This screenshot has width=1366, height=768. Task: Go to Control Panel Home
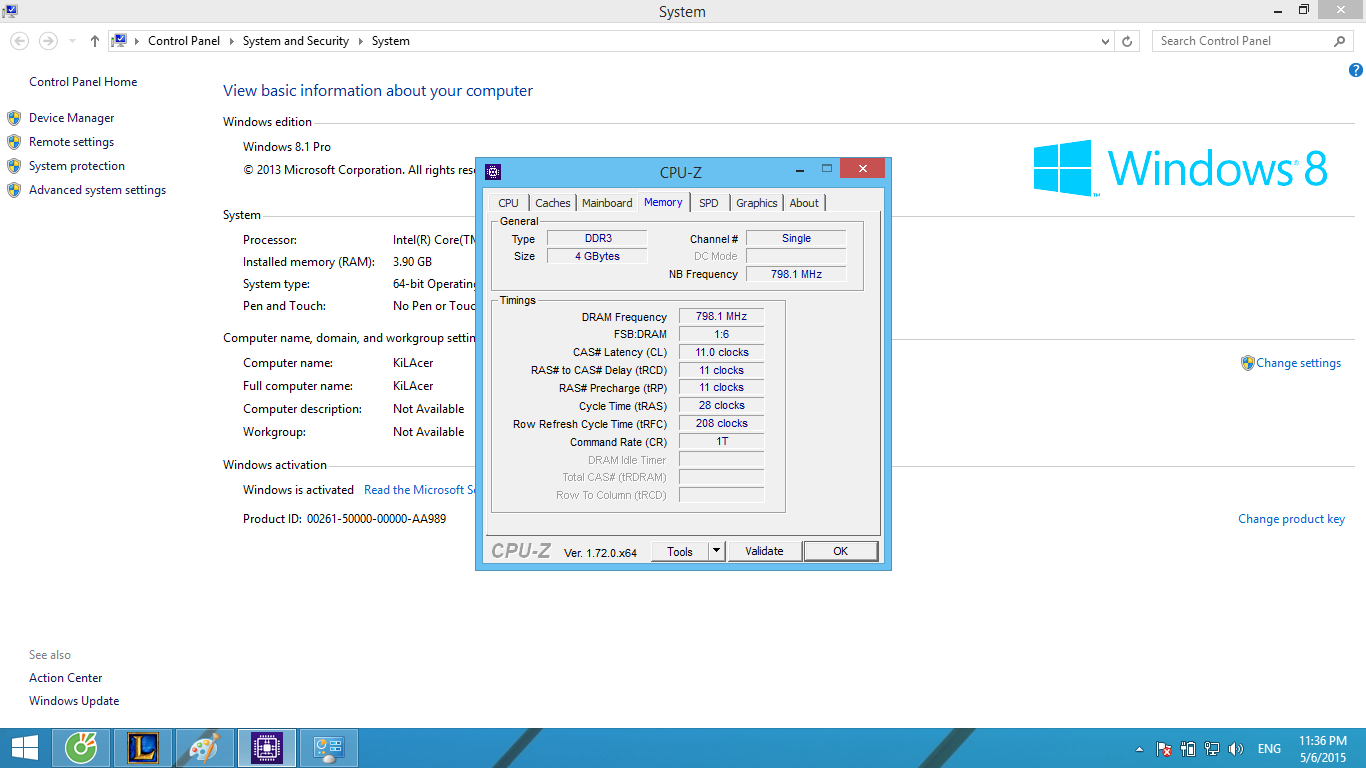(83, 82)
